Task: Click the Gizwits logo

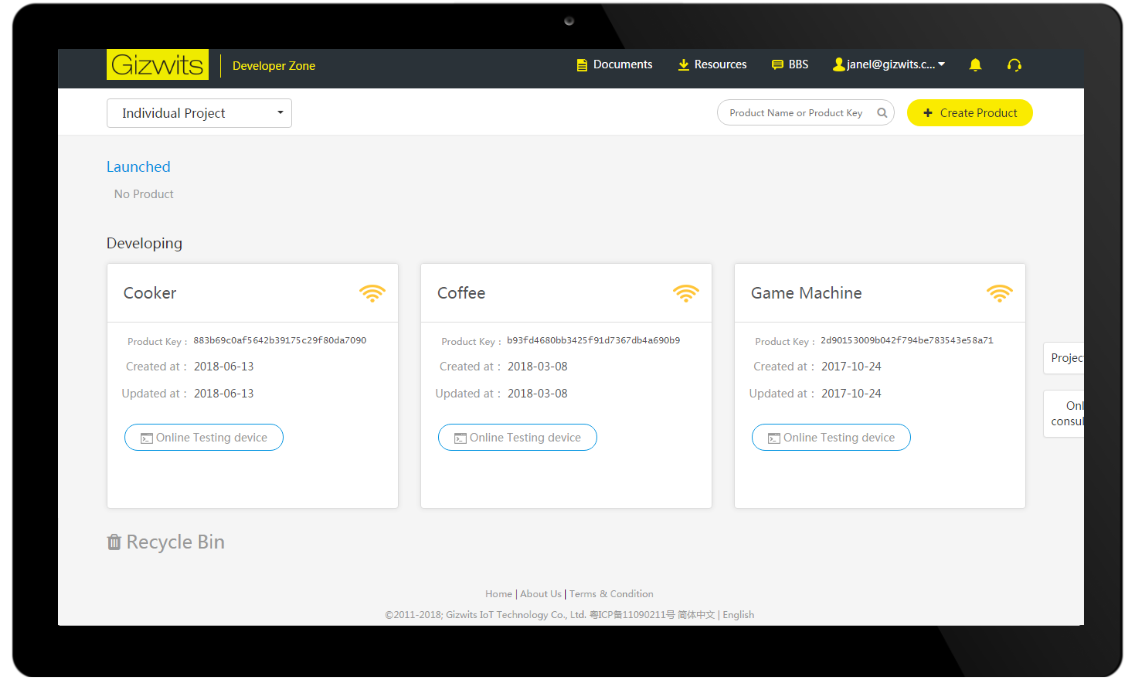Action: click(157, 64)
